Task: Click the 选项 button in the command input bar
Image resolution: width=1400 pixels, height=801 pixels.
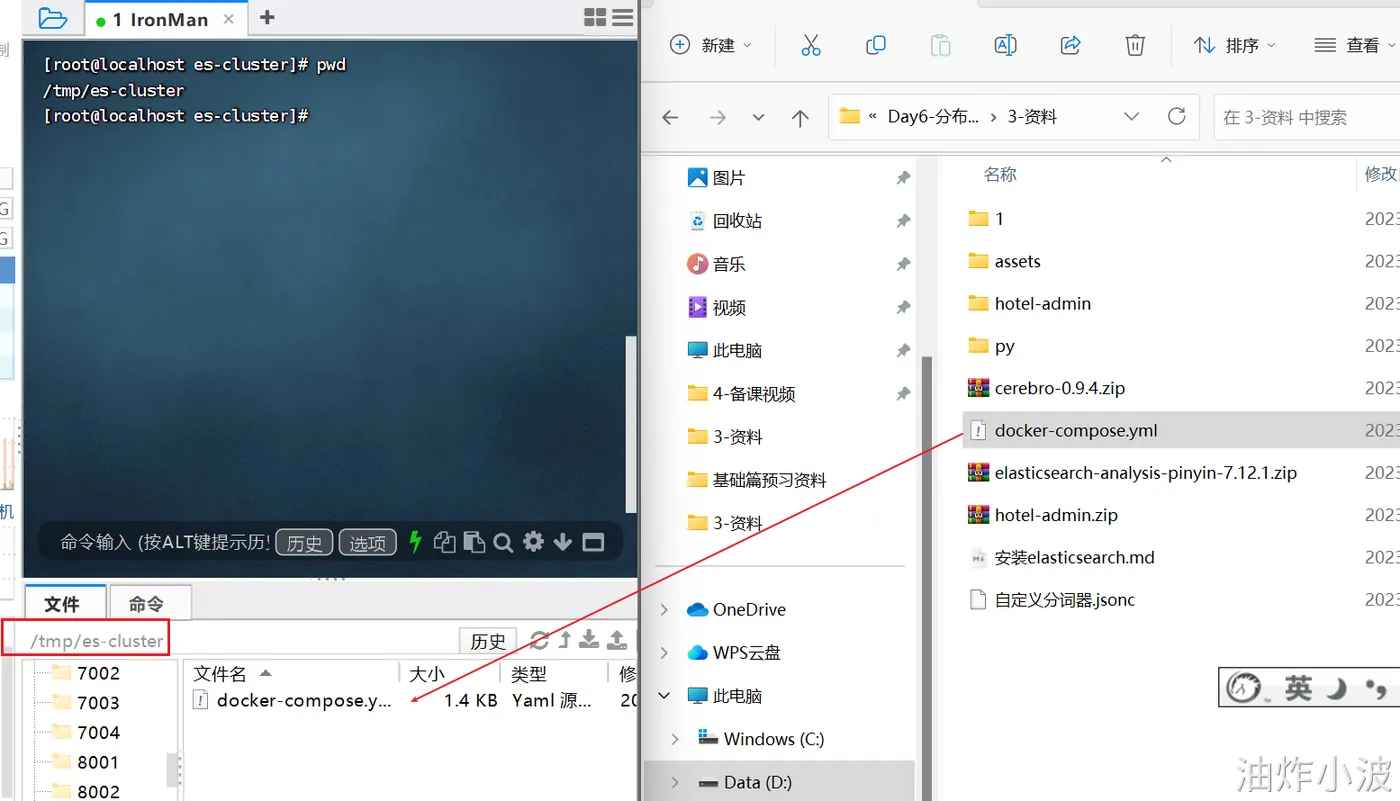Action: pyautogui.click(x=367, y=543)
